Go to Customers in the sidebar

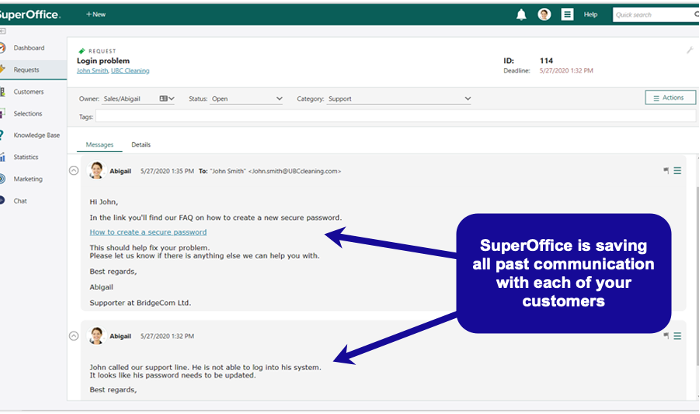point(28,91)
